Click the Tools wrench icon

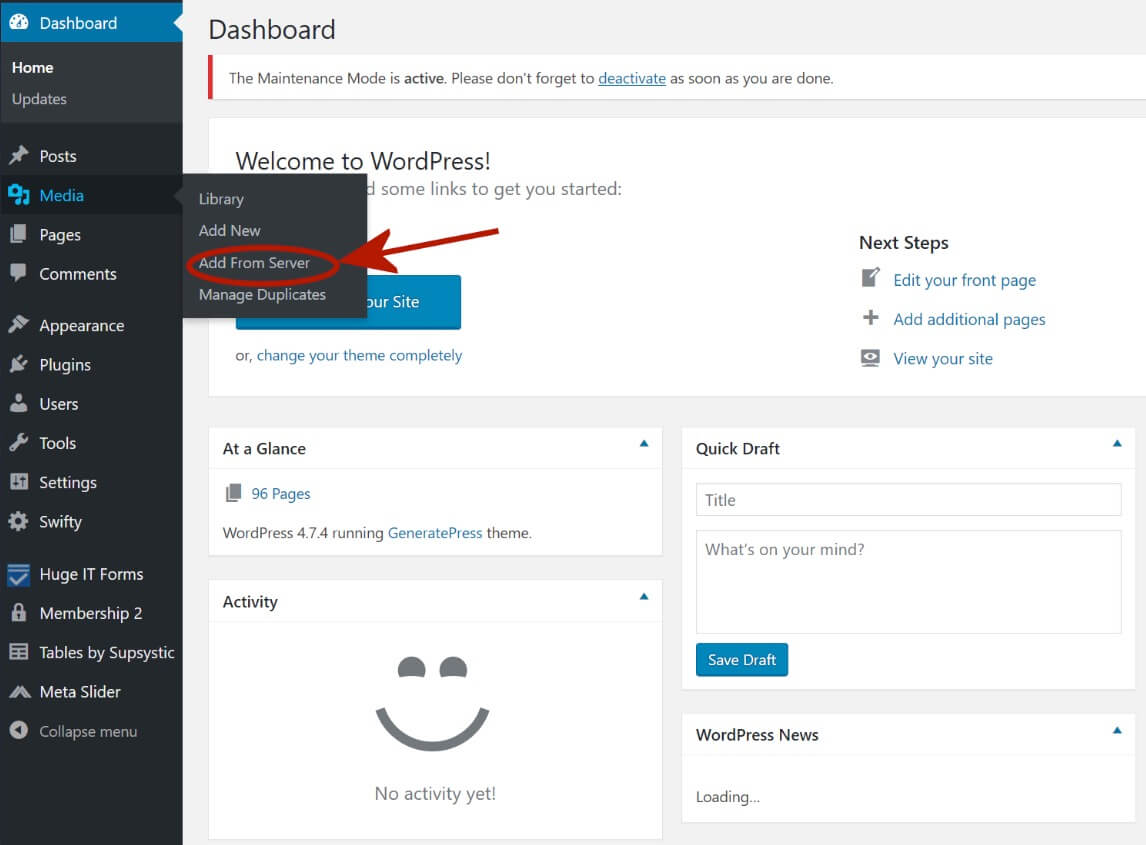[19, 442]
